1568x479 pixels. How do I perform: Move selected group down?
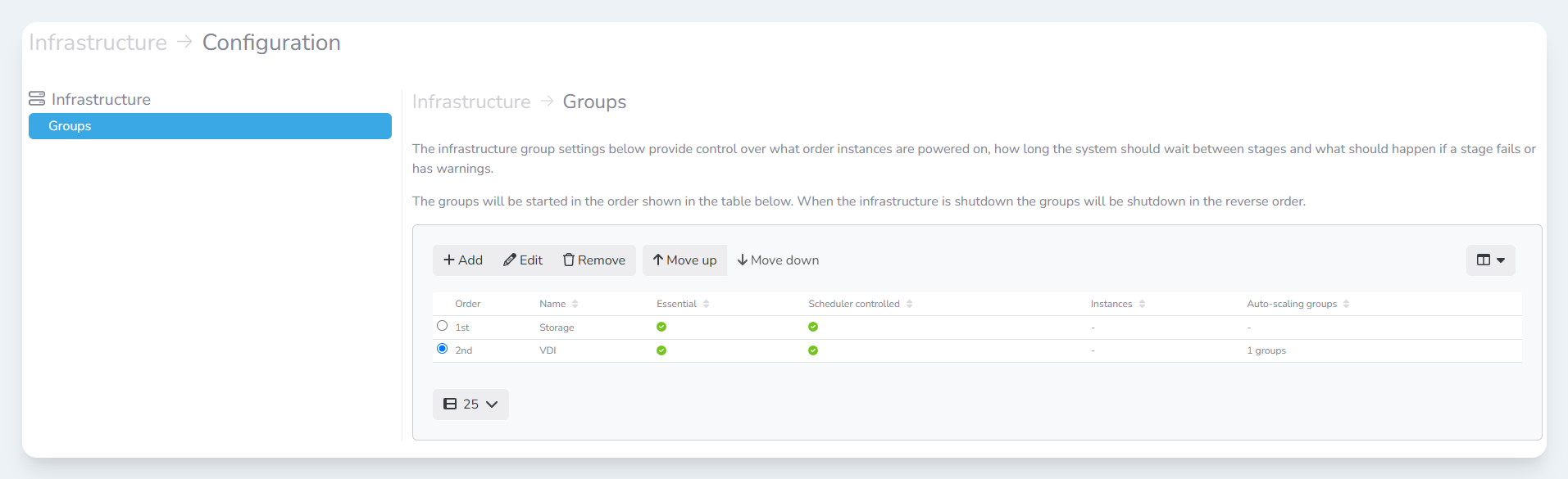tap(778, 260)
